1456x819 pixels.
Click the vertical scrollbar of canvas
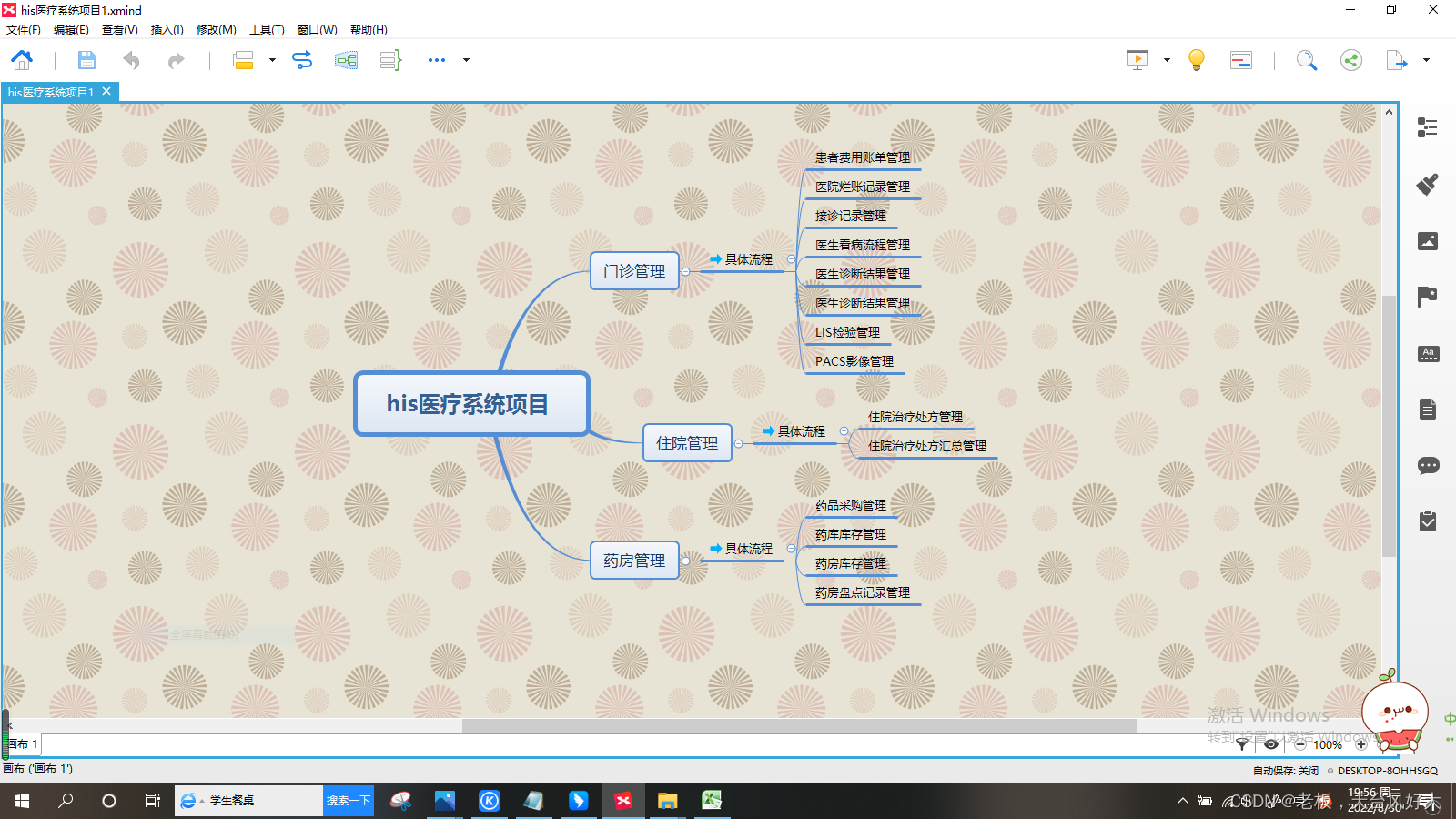tap(1389, 426)
